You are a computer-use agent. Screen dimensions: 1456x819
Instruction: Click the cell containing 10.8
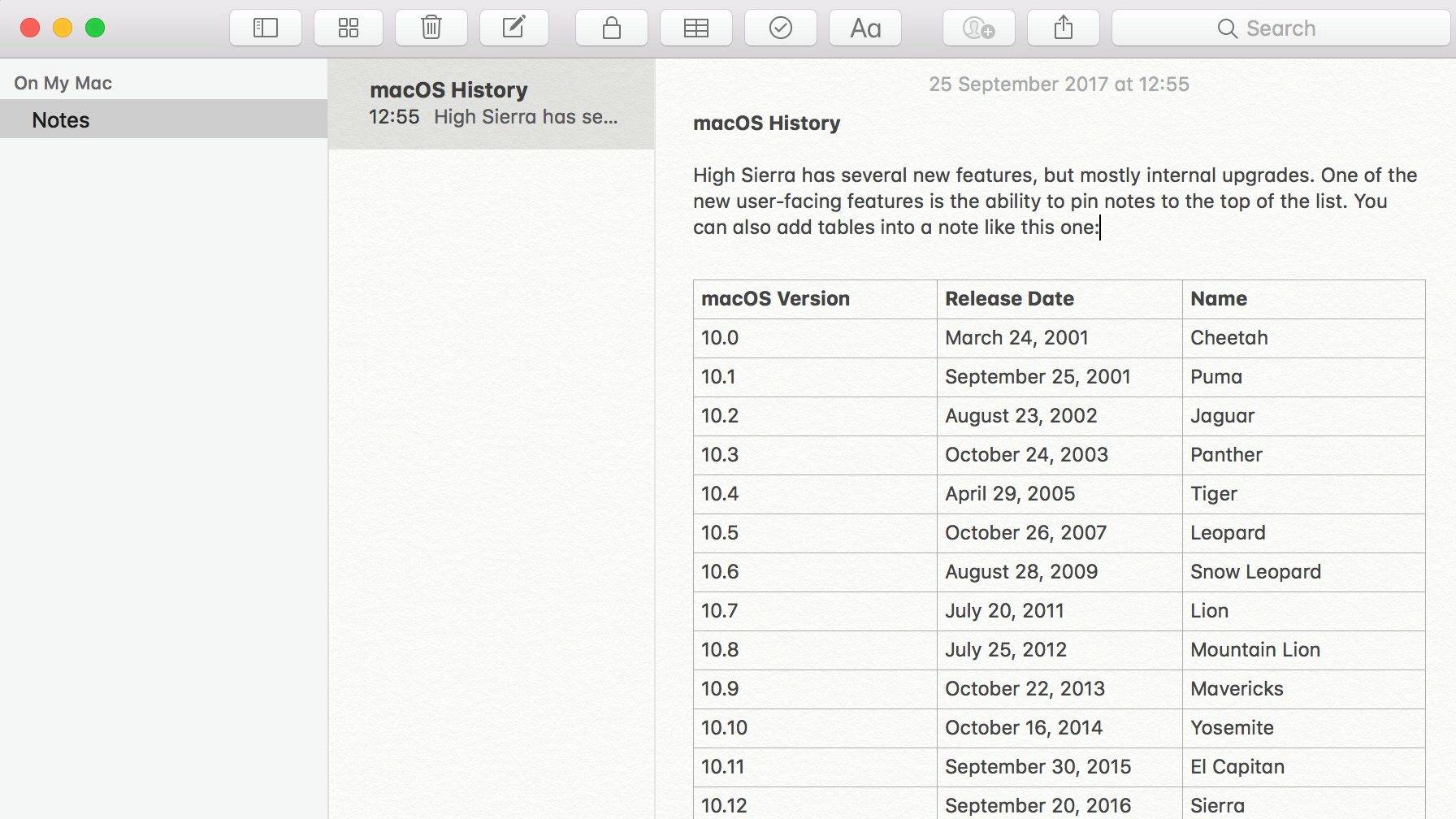[x=815, y=650]
